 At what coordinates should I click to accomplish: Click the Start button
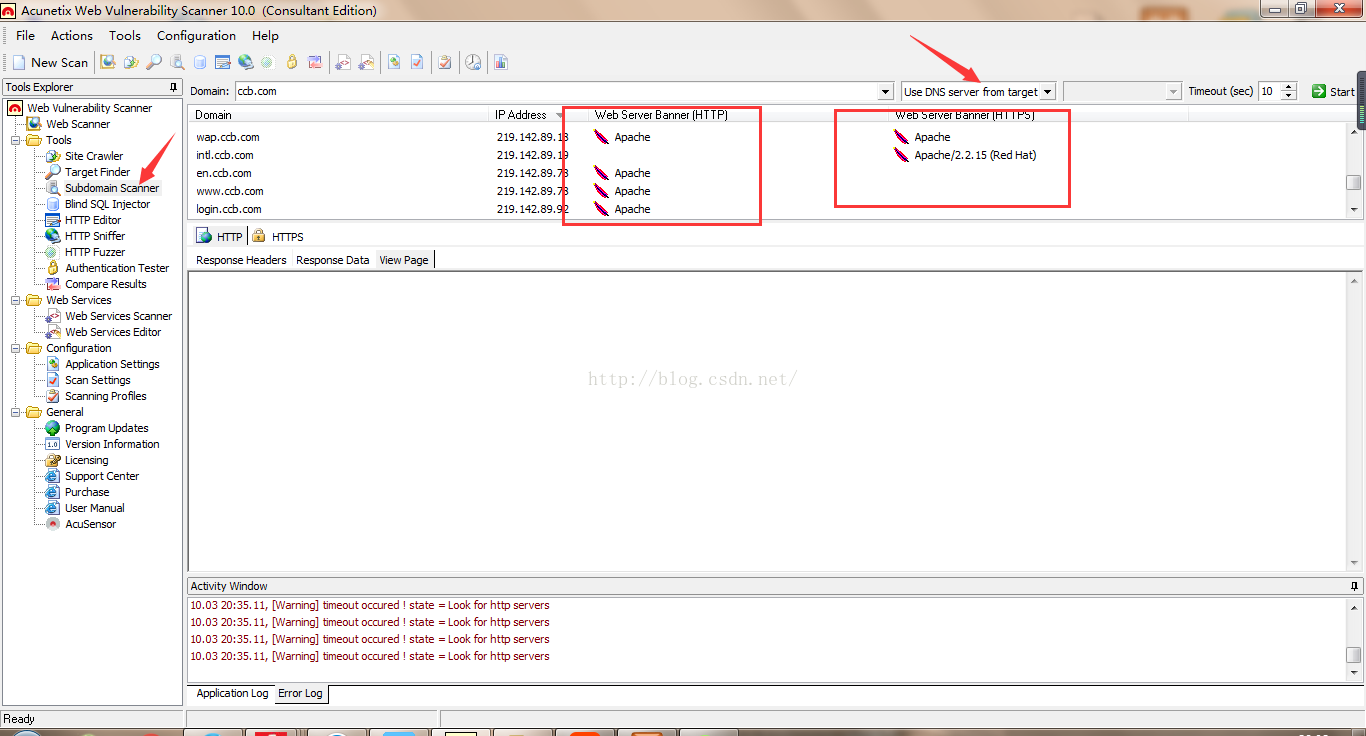[1333, 91]
